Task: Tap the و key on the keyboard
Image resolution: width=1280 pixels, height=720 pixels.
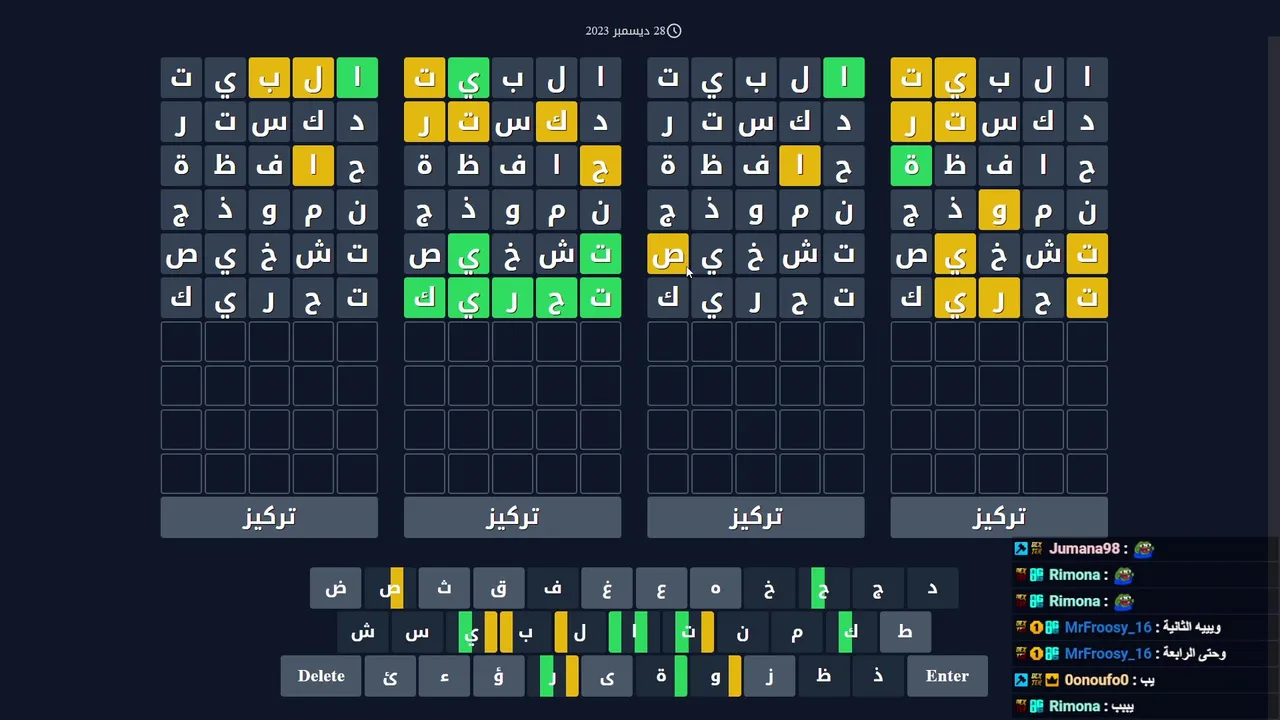Action: [715, 676]
